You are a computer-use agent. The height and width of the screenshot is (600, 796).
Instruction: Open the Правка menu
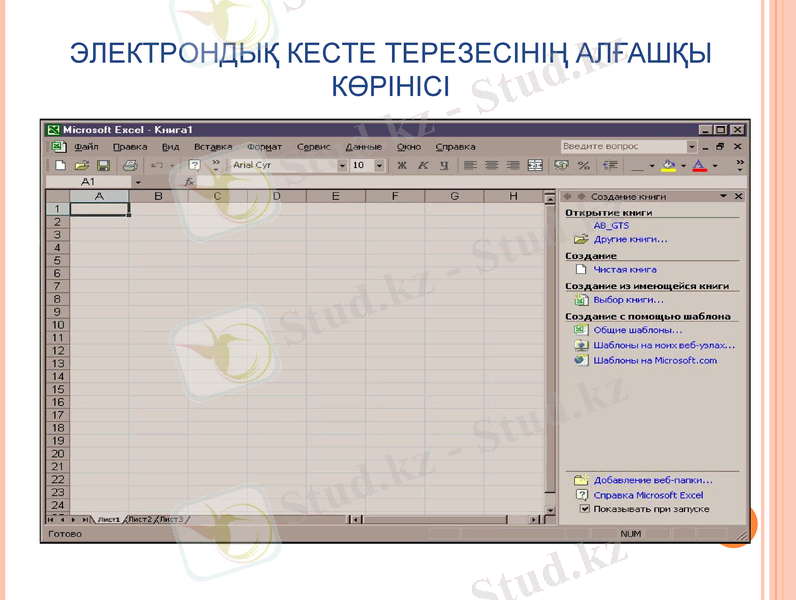click(130, 147)
